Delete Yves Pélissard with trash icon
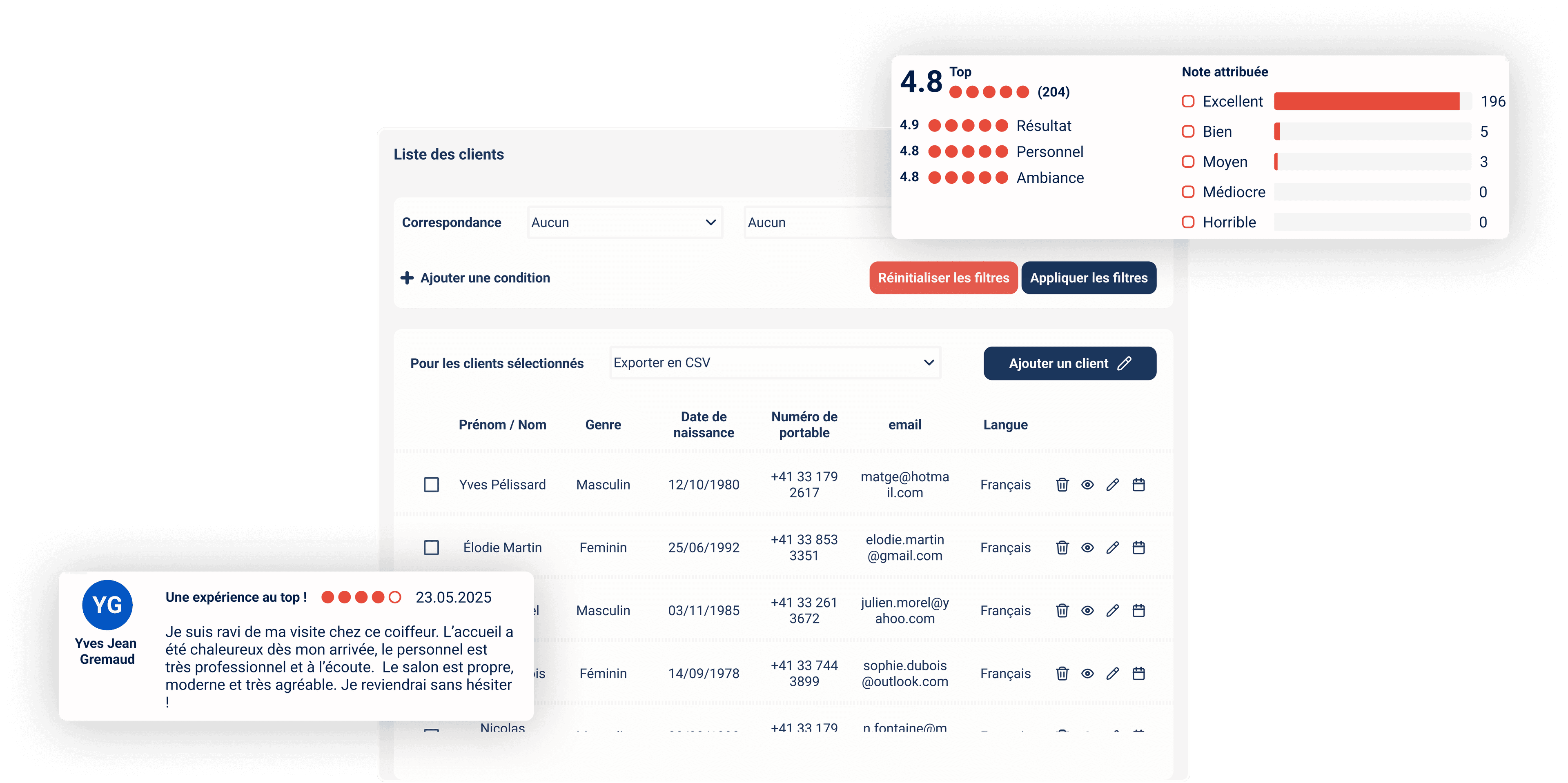 [x=1062, y=484]
